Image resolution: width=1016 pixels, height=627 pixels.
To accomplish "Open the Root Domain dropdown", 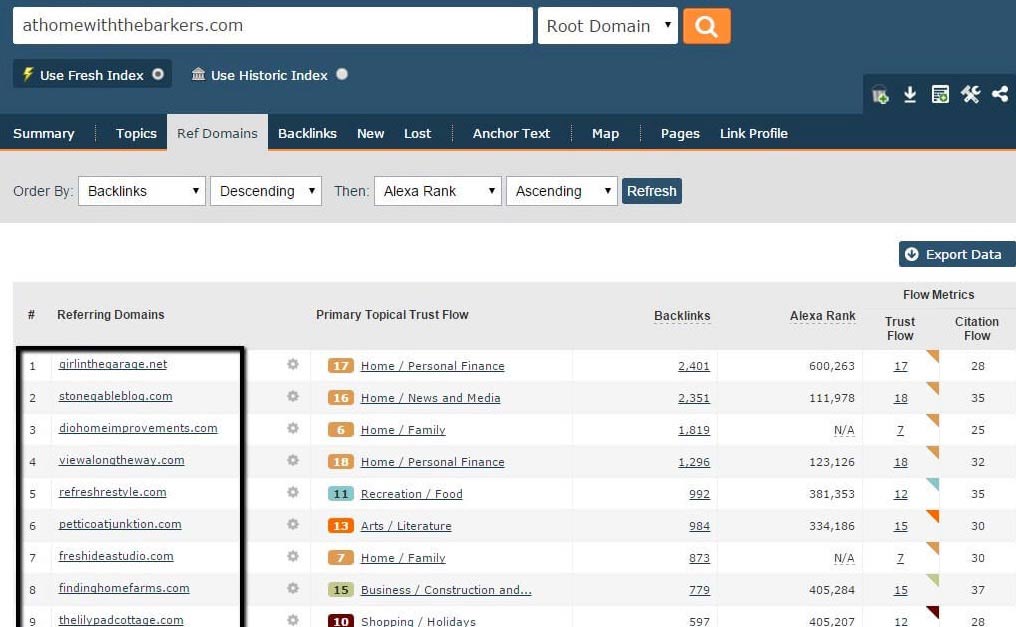I will (x=607, y=26).
